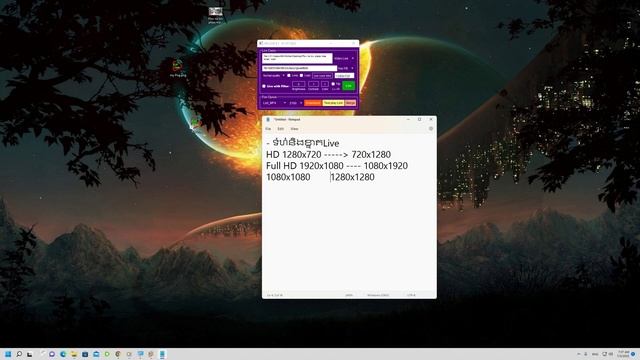Toggle the Flip checkbox beside Live button
The width and height of the screenshot is (640, 360).
tap(333, 84)
